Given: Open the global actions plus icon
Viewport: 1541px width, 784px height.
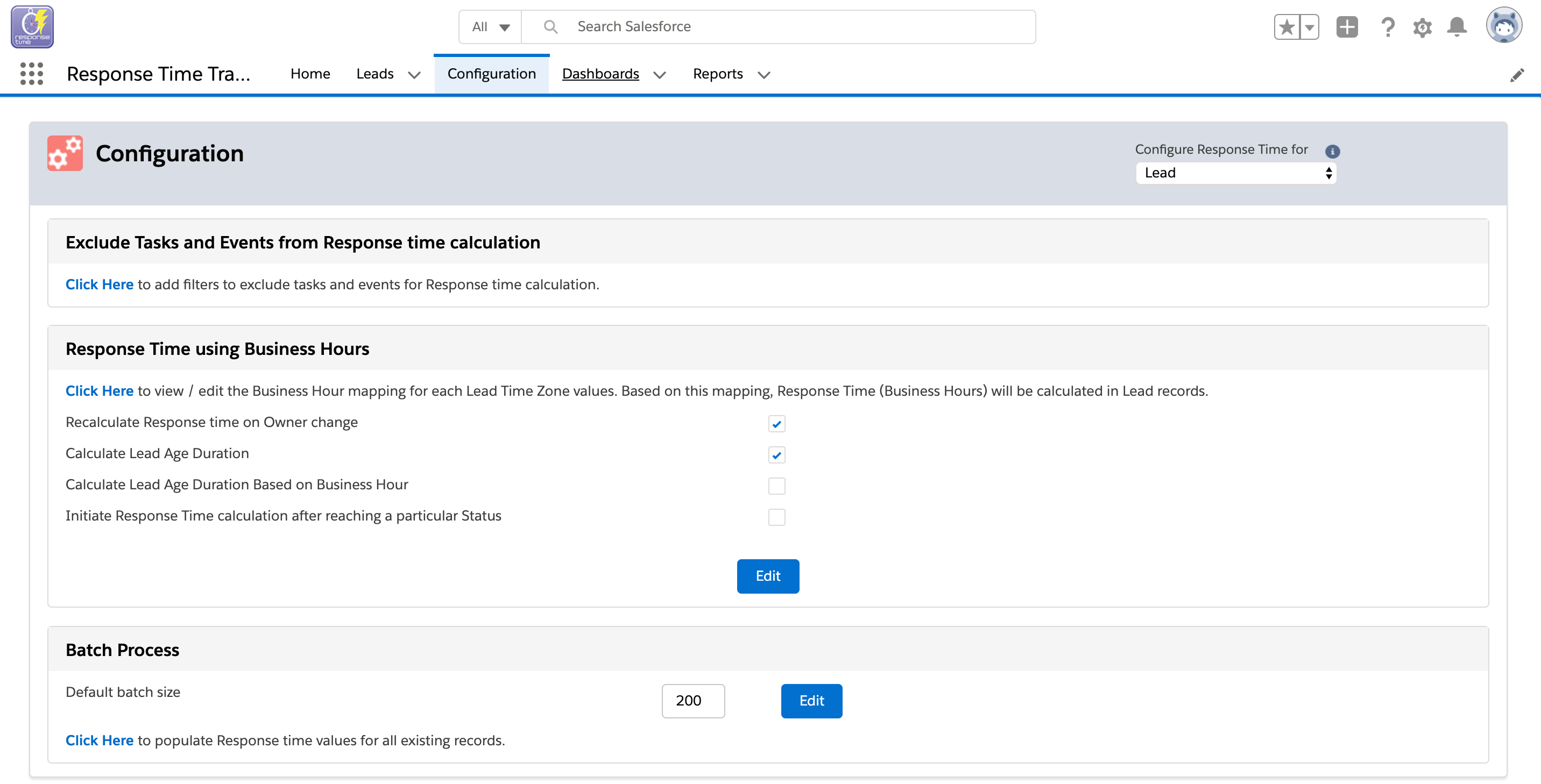Looking at the screenshot, I should 1347,27.
